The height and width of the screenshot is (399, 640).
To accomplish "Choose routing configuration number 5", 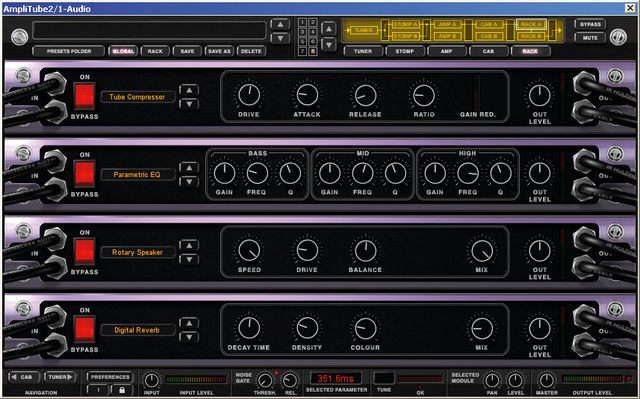I will (302, 42).
